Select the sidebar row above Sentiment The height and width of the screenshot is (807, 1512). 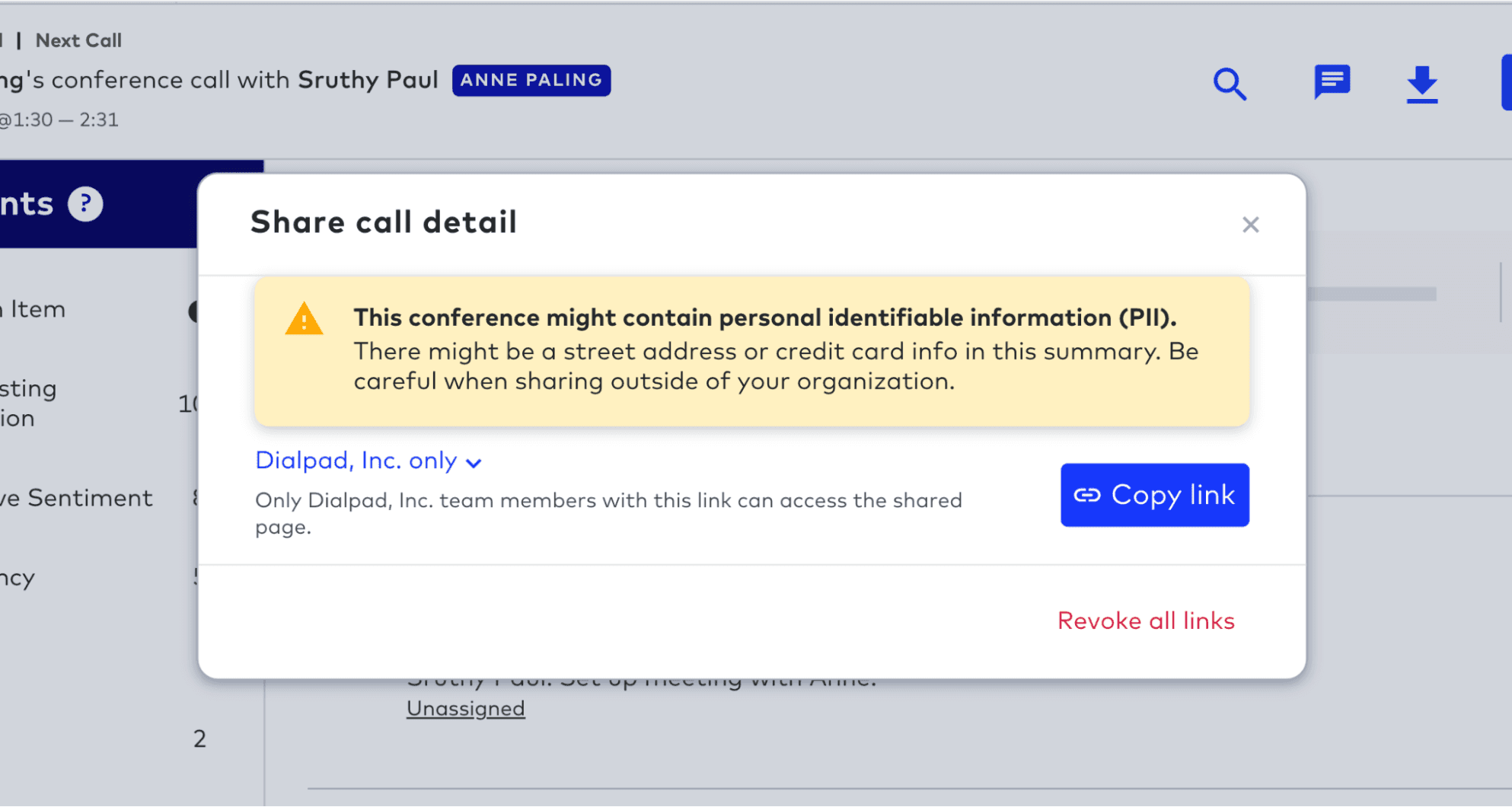[30, 403]
